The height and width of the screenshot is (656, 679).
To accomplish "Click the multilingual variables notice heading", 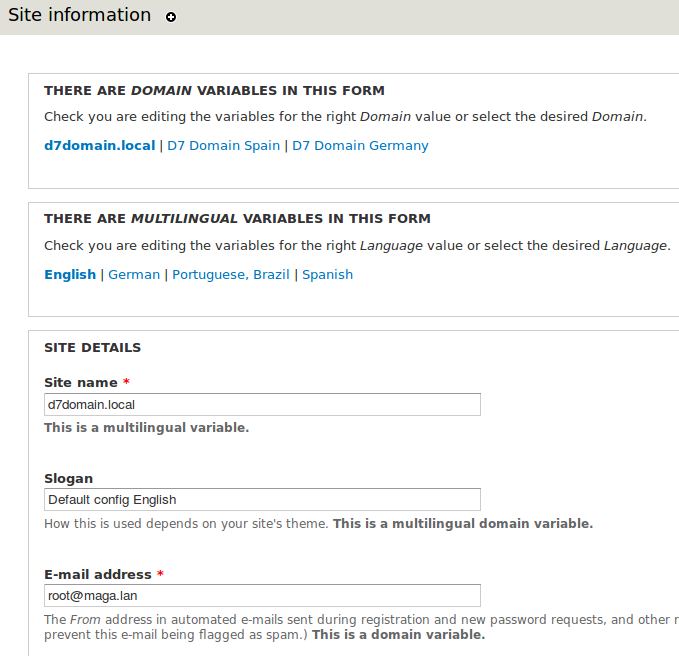I will point(237,218).
